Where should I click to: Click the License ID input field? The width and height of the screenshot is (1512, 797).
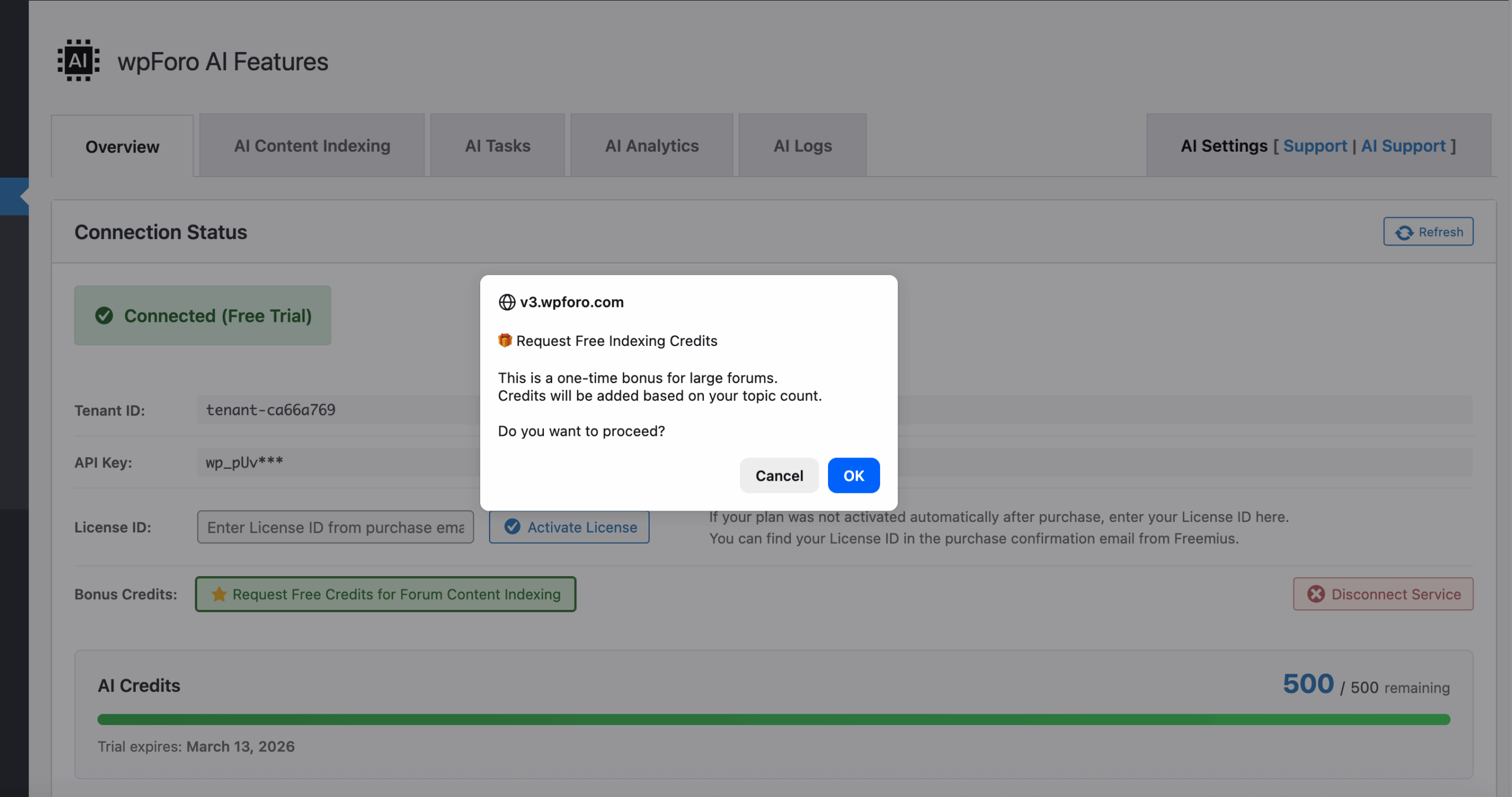(x=335, y=527)
